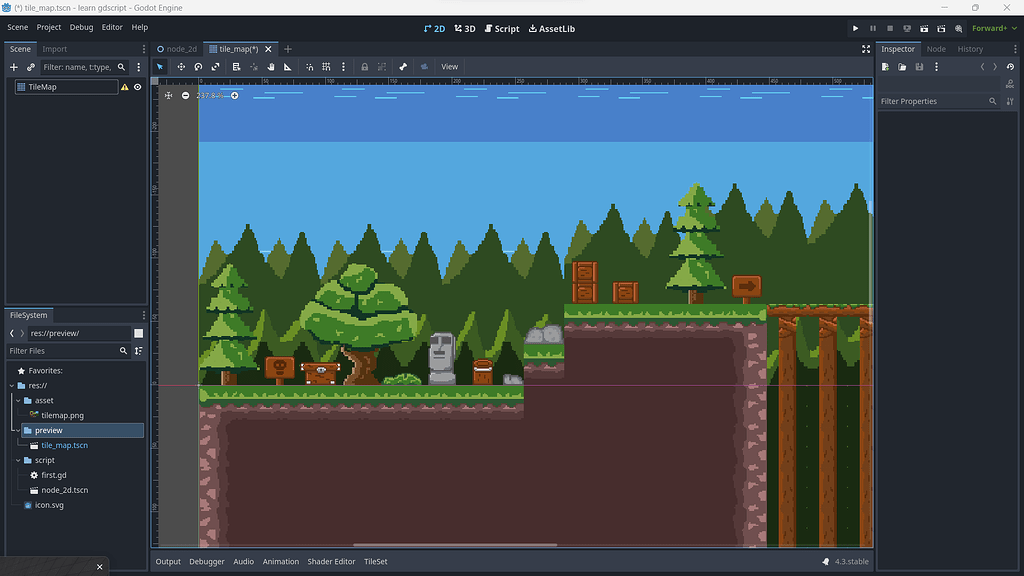Open snapping options via the vertical dots
The height and width of the screenshot is (576, 1024).
344,66
